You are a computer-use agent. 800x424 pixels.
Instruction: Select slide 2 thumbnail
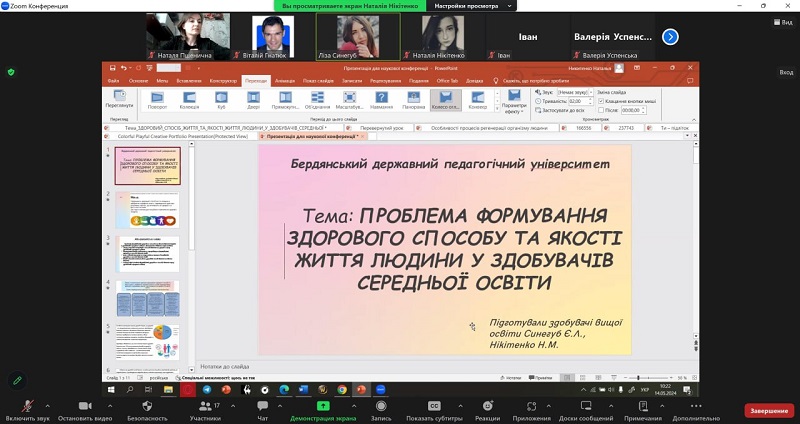point(147,210)
